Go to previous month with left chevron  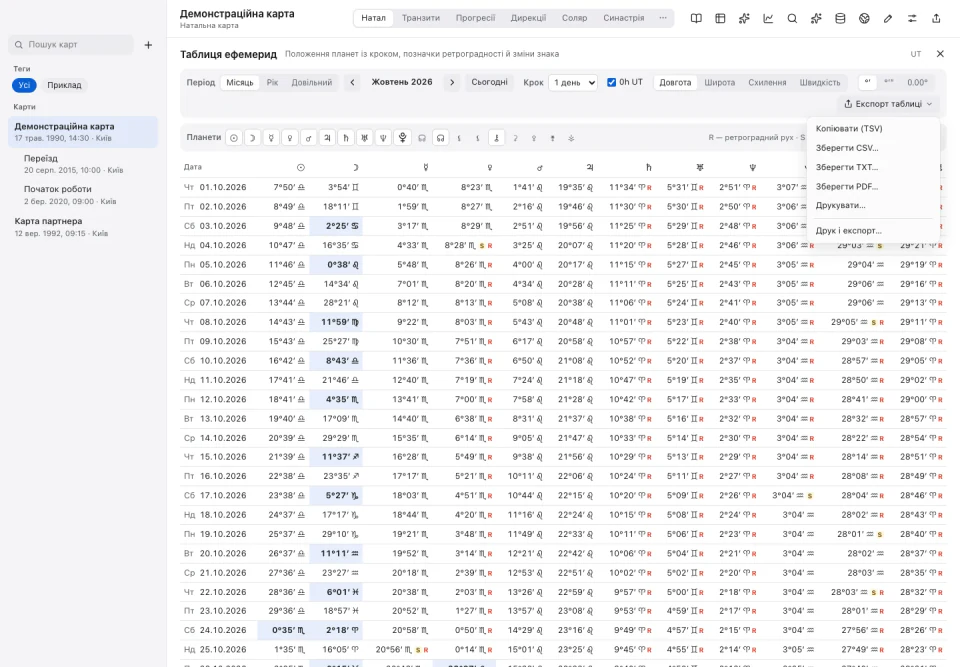pyautogui.click(x=352, y=82)
